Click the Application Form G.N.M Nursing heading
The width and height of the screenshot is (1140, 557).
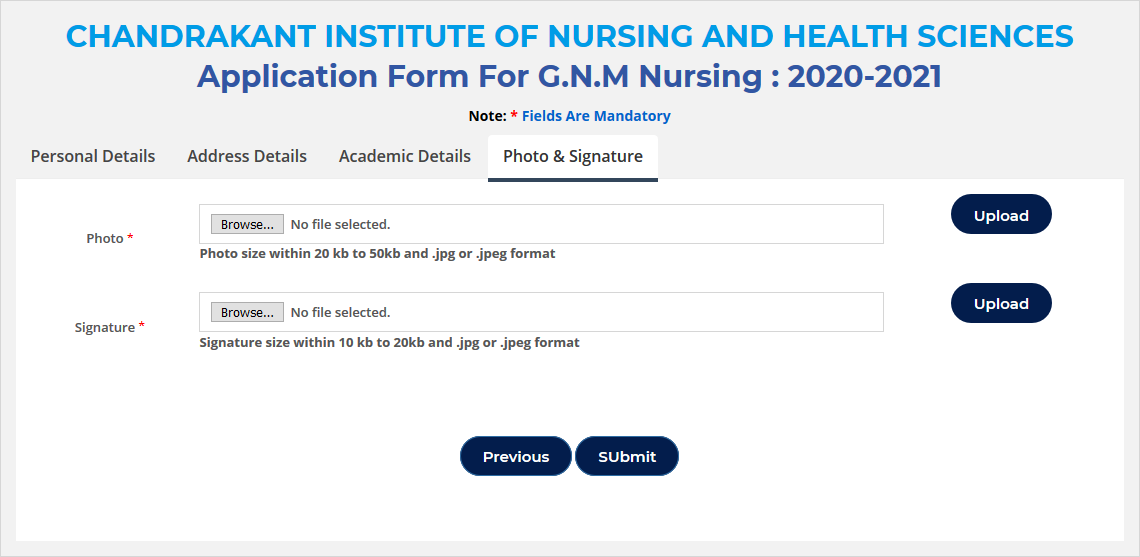click(x=569, y=76)
